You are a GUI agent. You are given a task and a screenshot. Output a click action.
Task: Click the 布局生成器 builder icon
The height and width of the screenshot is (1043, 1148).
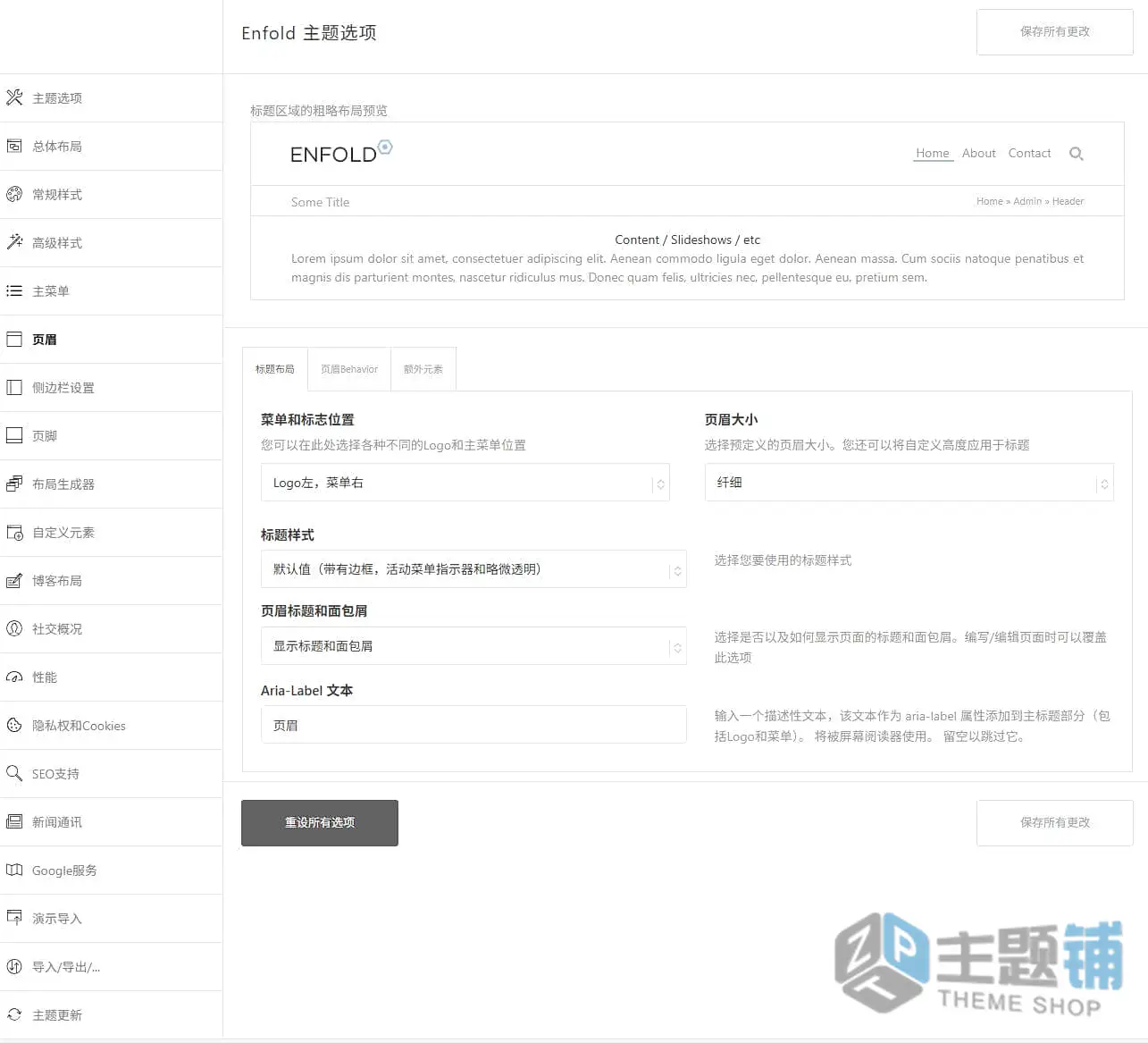pyautogui.click(x=14, y=484)
